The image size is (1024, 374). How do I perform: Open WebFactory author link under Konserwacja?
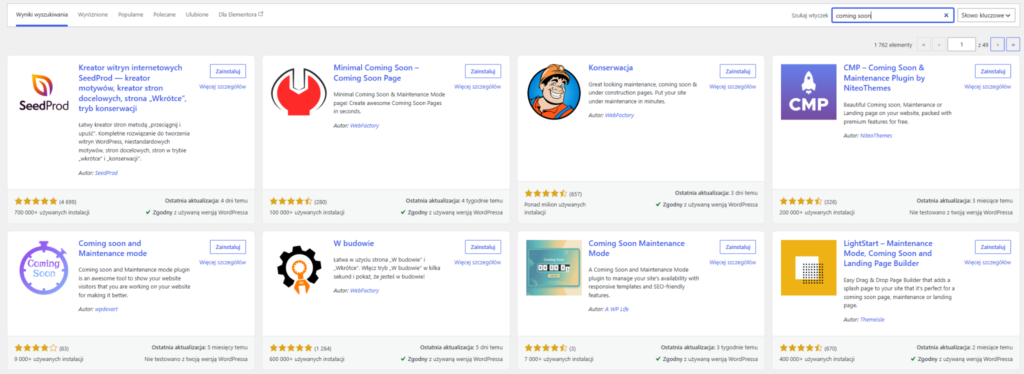point(620,116)
